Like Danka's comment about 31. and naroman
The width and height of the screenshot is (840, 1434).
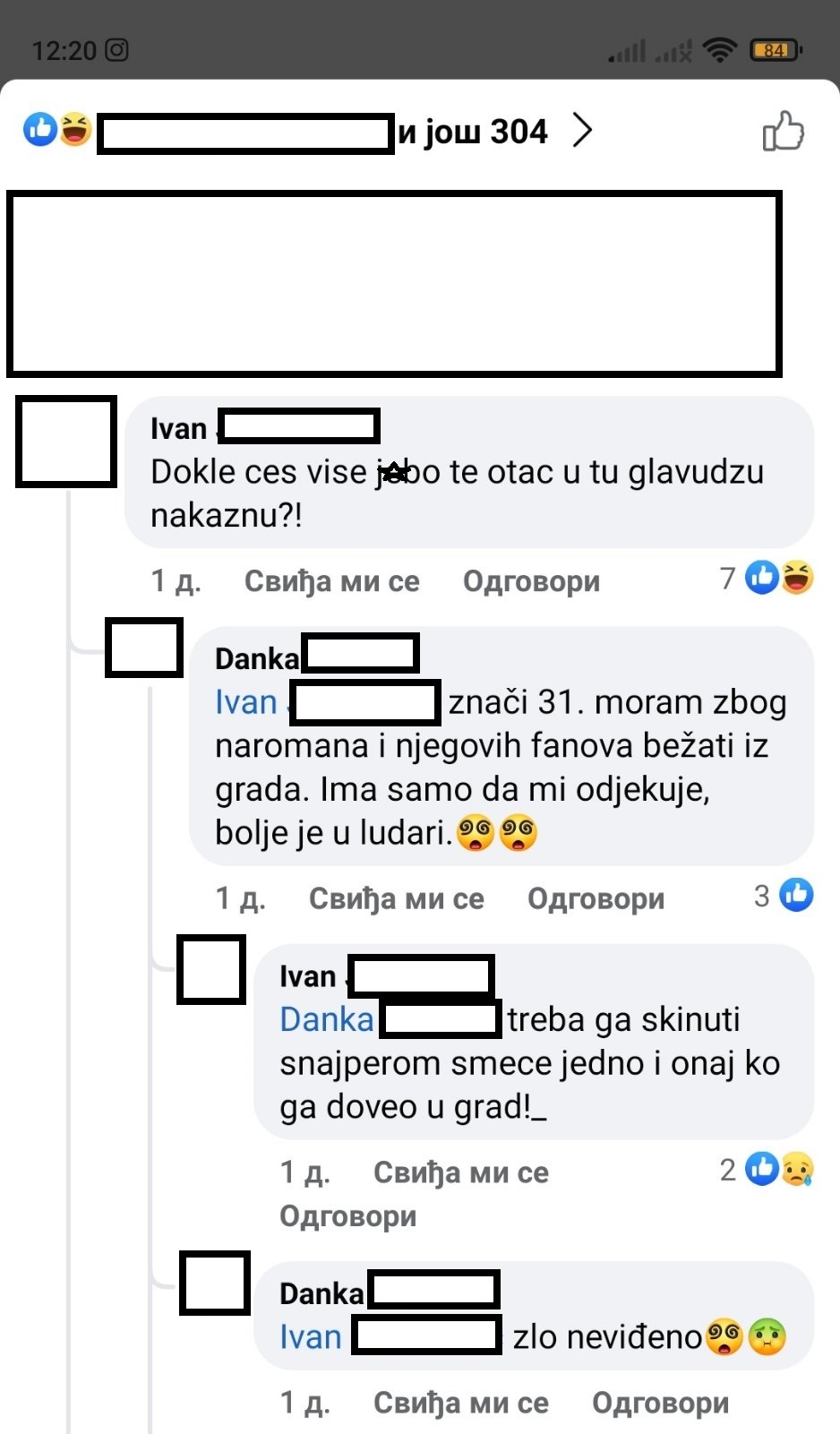pos(396,898)
